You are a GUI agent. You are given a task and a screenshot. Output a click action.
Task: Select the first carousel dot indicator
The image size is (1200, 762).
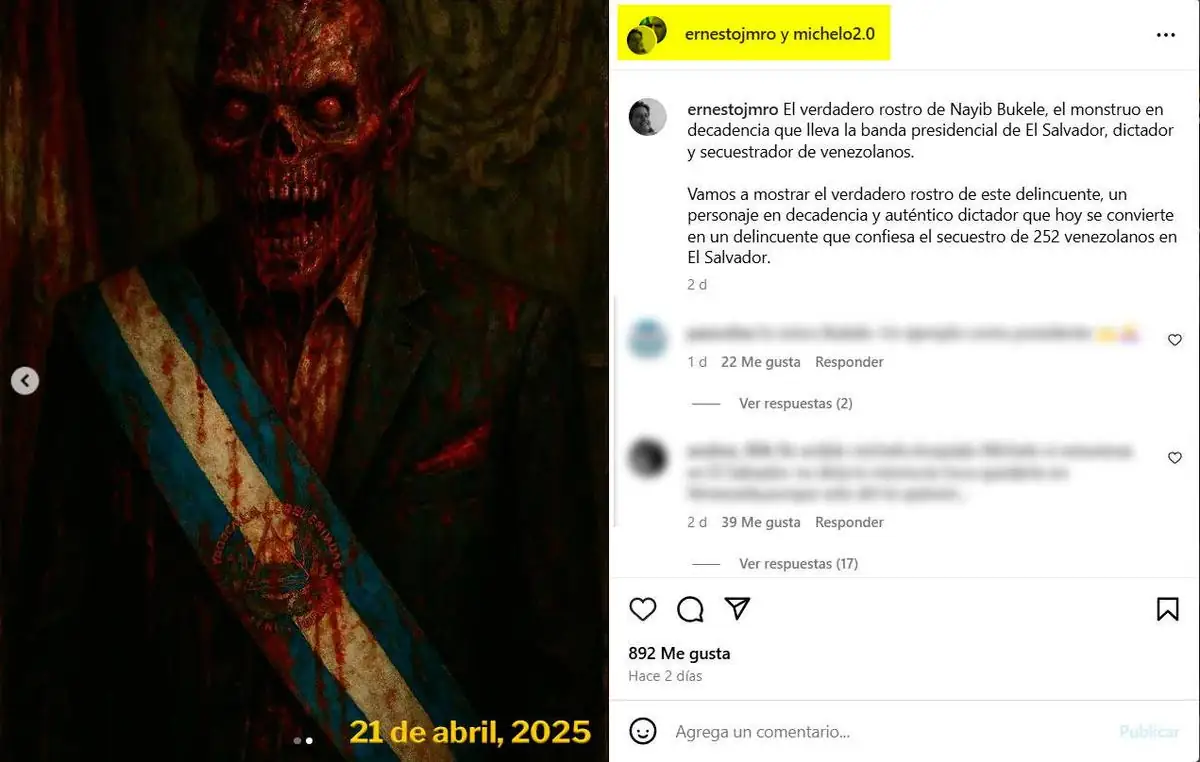[x=297, y=741]
